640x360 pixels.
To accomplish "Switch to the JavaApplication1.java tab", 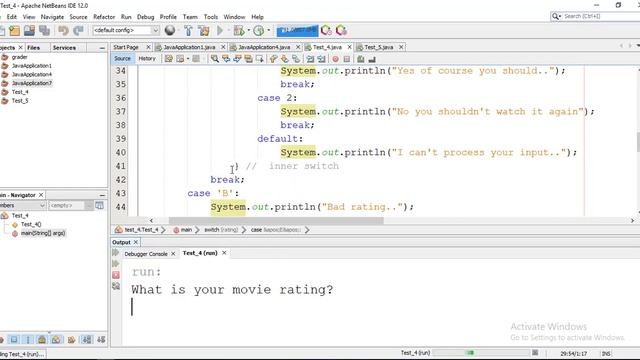I will point(189,47).
